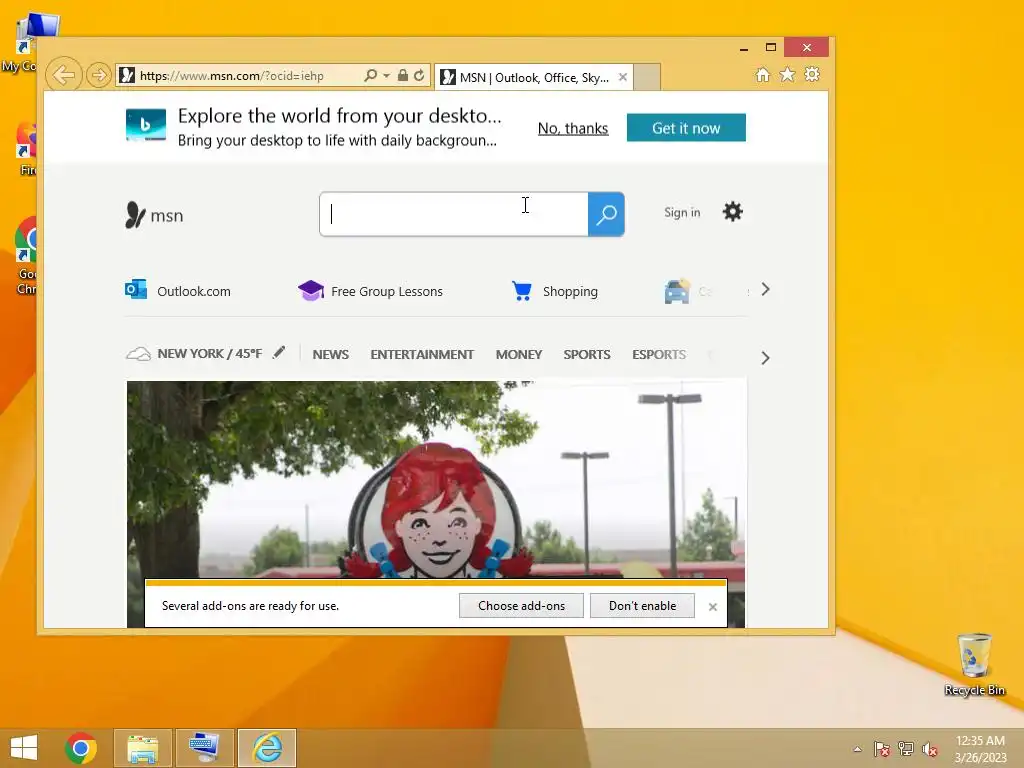Open the ESPORTS category
This screenshot has height=768, width=1024.
658,354
